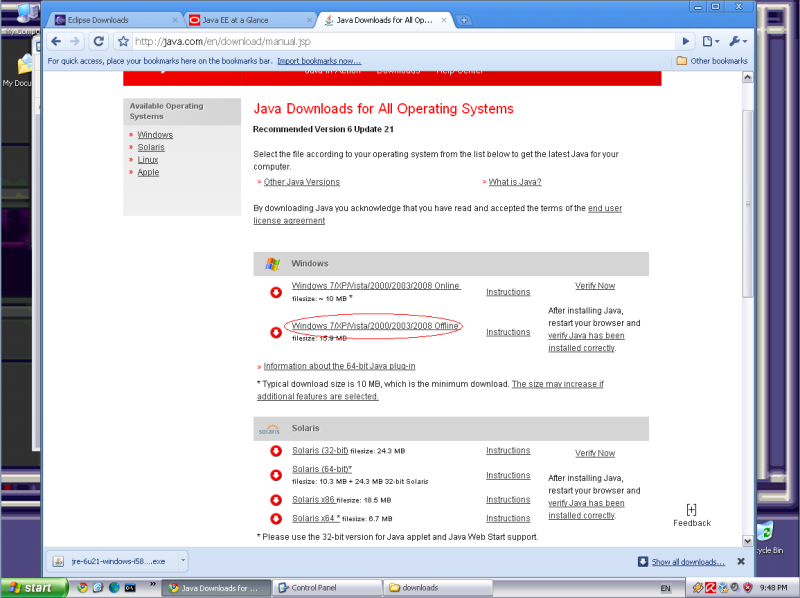Open the Solaris (32-bit) download link
This screenshot has height=598, width=800.
pos(320,451)
